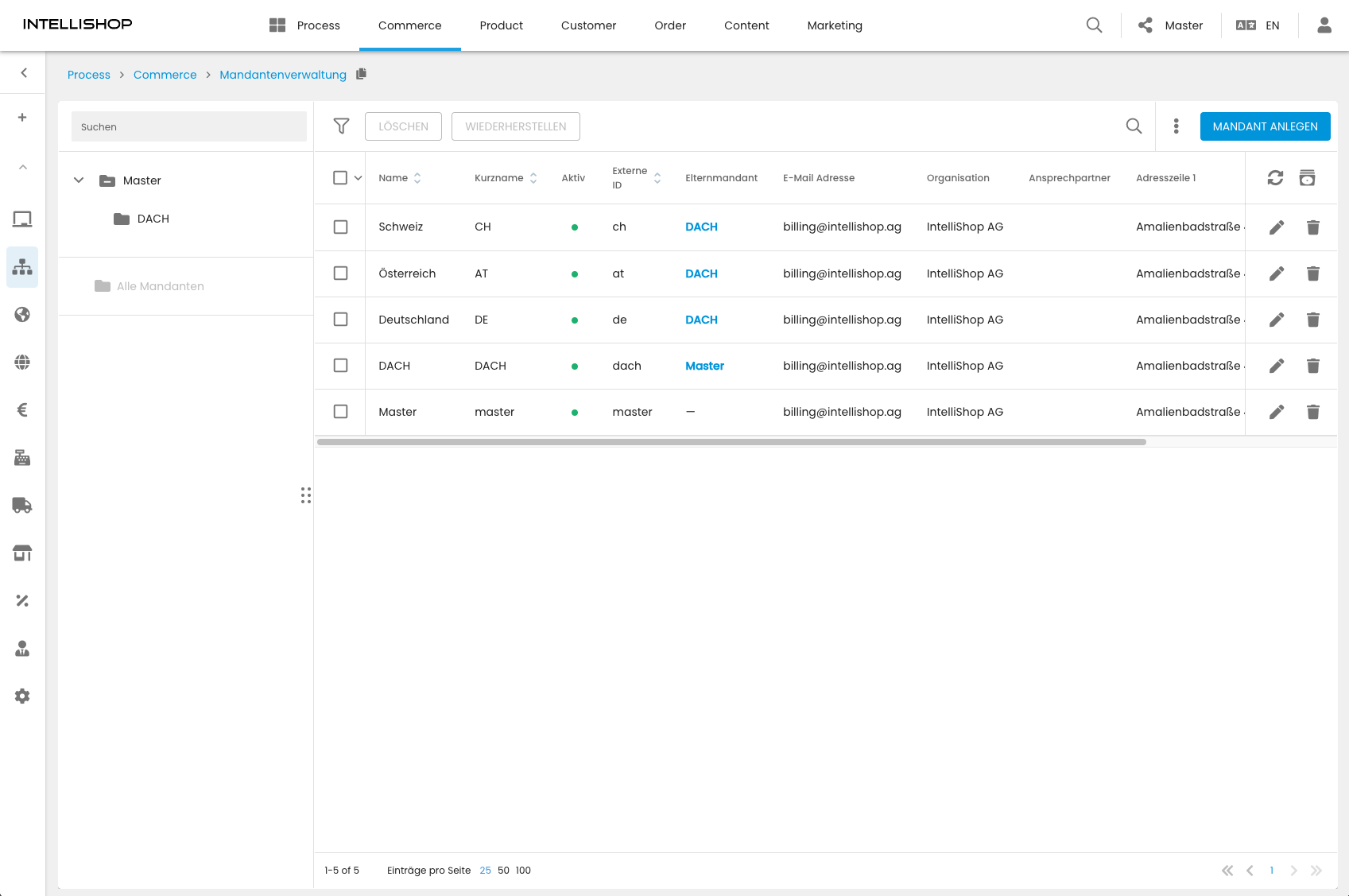Open the Marketing menu

(835, 25)
